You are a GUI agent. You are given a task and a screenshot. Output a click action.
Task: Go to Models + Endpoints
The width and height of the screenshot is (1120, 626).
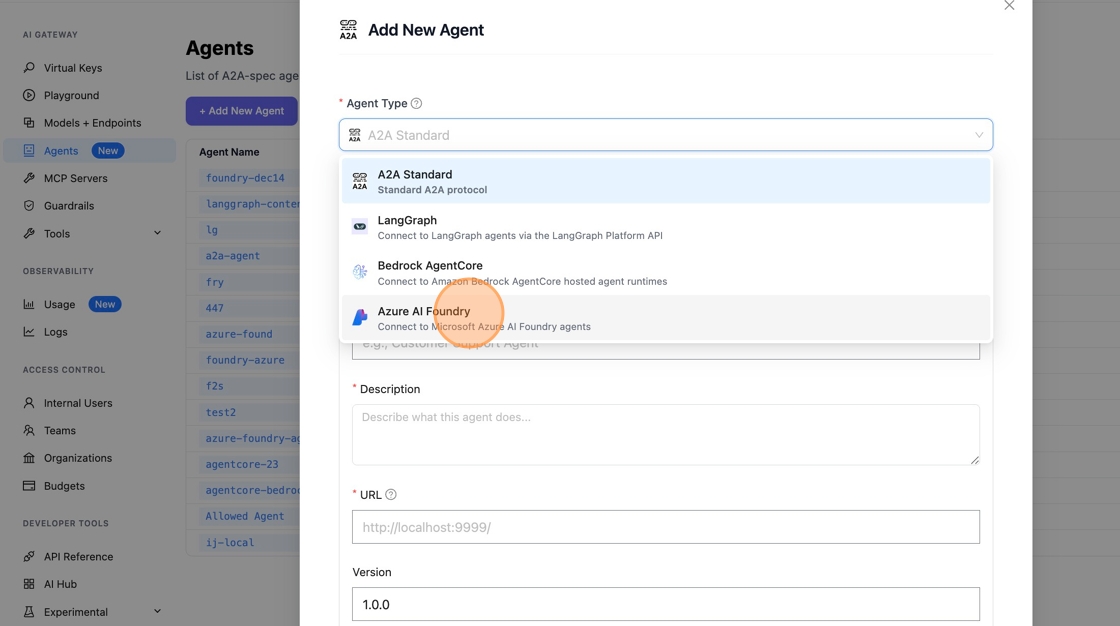point(92,123)
